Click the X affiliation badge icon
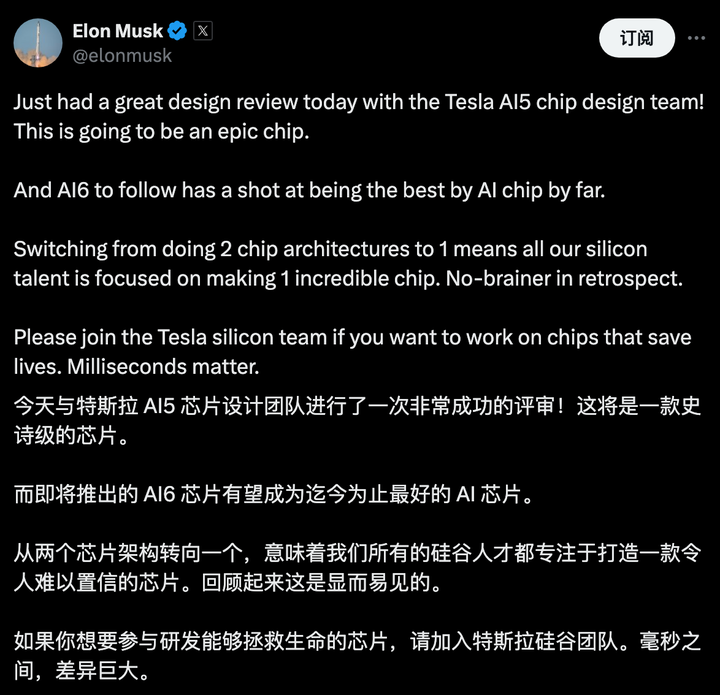This screenshot has height=695, width=720. coord(202,31)
